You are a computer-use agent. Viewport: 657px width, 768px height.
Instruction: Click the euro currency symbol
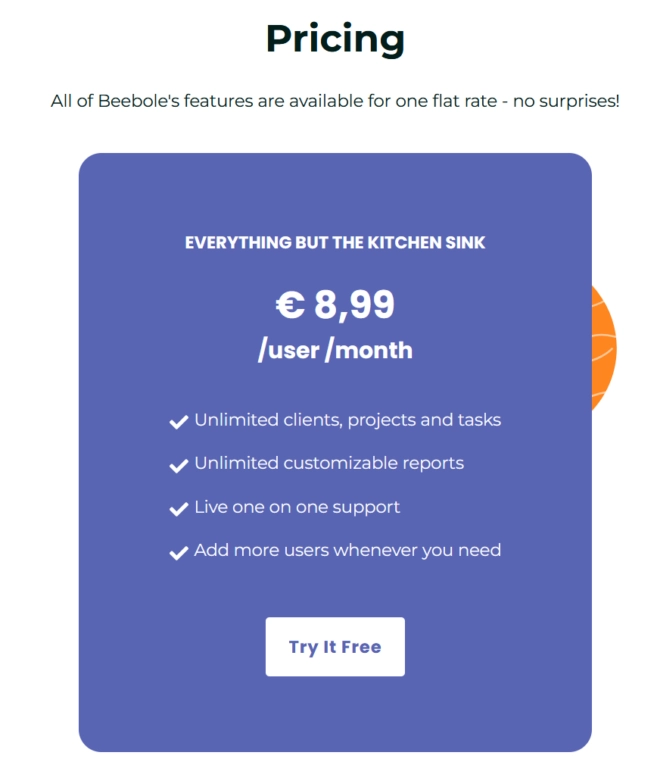pos(290,305)
